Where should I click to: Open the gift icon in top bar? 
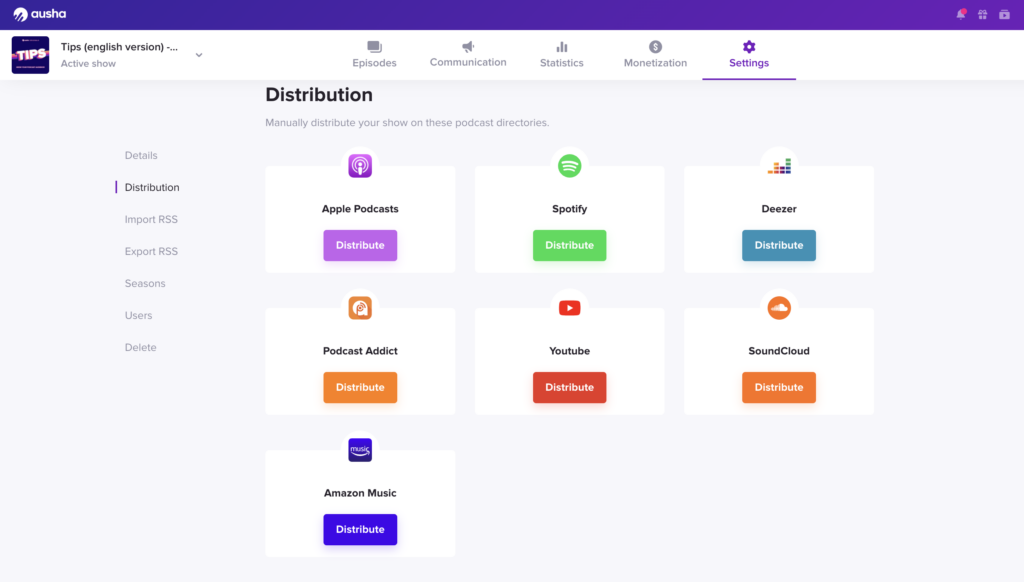[982, 14]
